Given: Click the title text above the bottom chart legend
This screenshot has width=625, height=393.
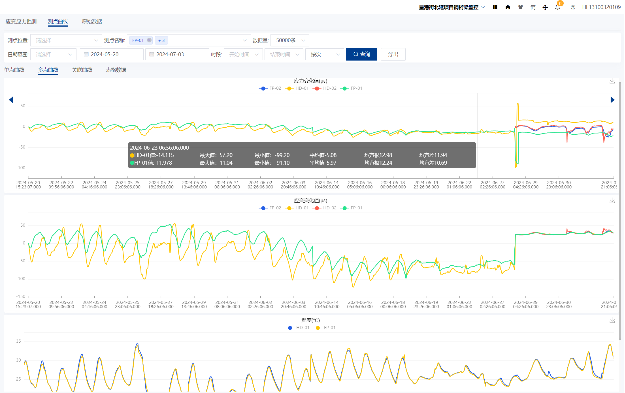Looking at the screenshot, I should [x=311, y=320].
